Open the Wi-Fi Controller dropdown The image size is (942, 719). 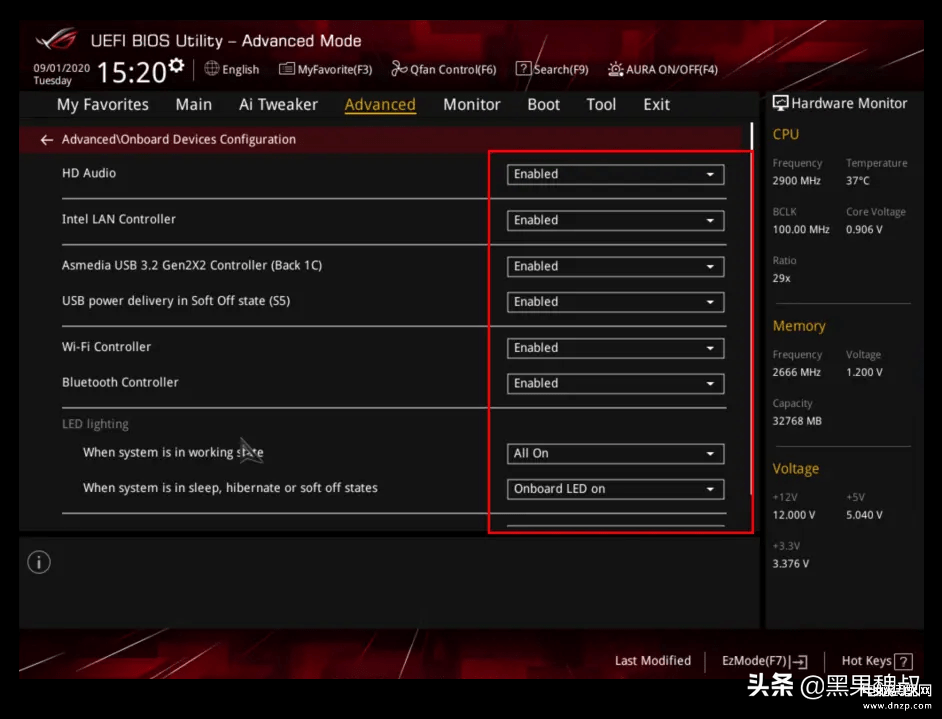coord(615,348)
